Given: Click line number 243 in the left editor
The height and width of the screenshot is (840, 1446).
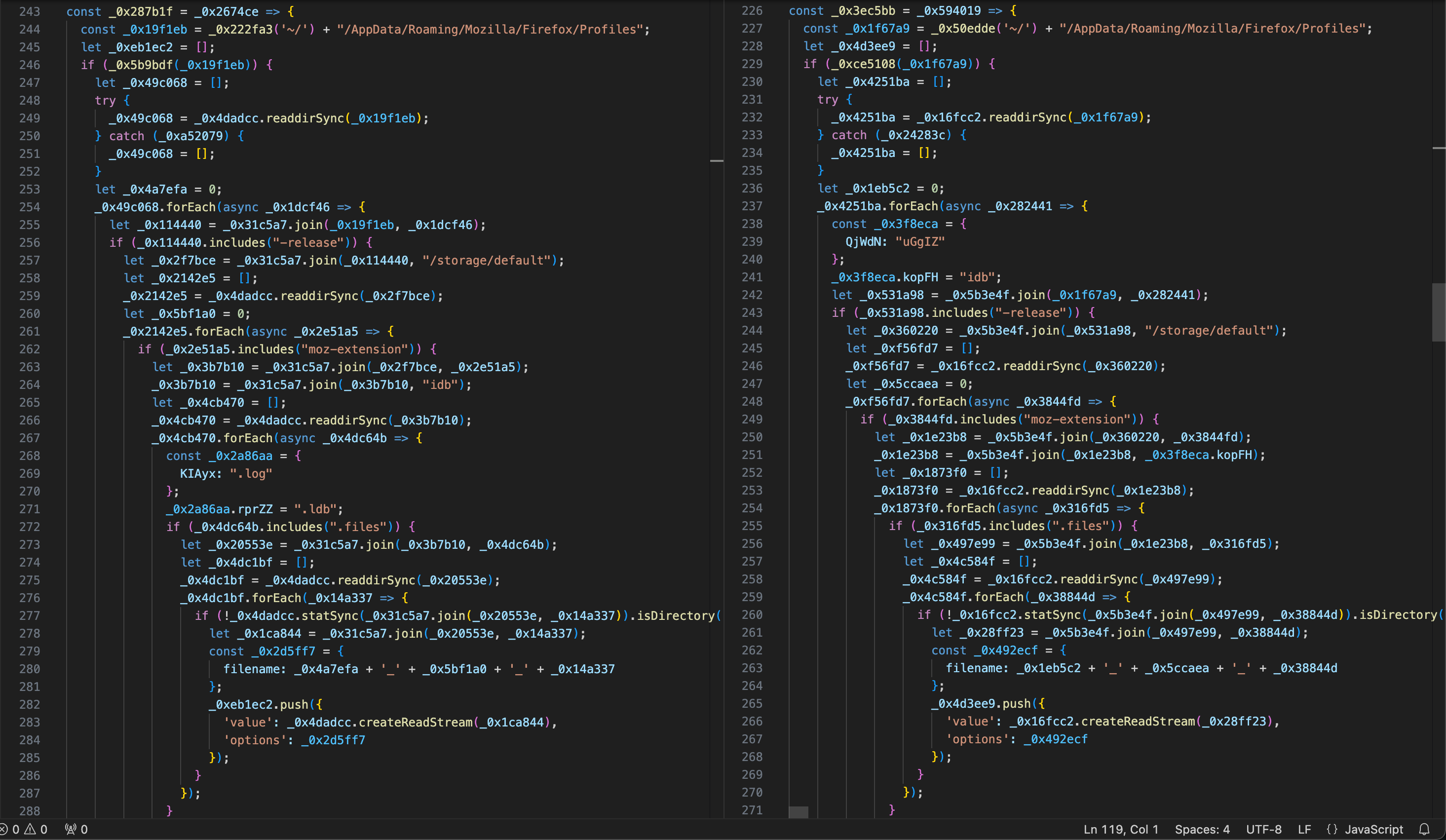Looking at the screenshot, I should point(30,11).
